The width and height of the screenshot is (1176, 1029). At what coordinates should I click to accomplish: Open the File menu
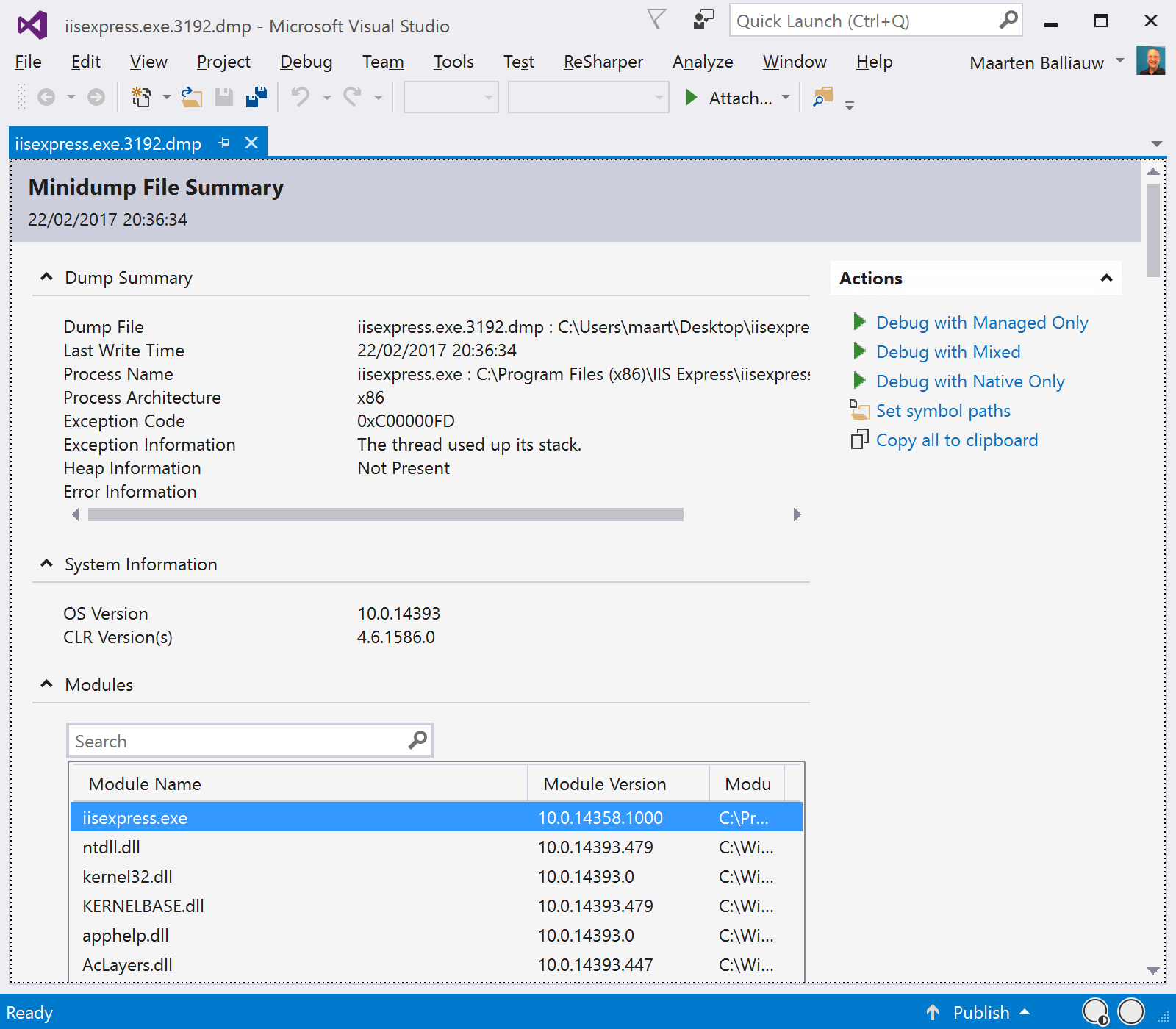click(28, 62)
